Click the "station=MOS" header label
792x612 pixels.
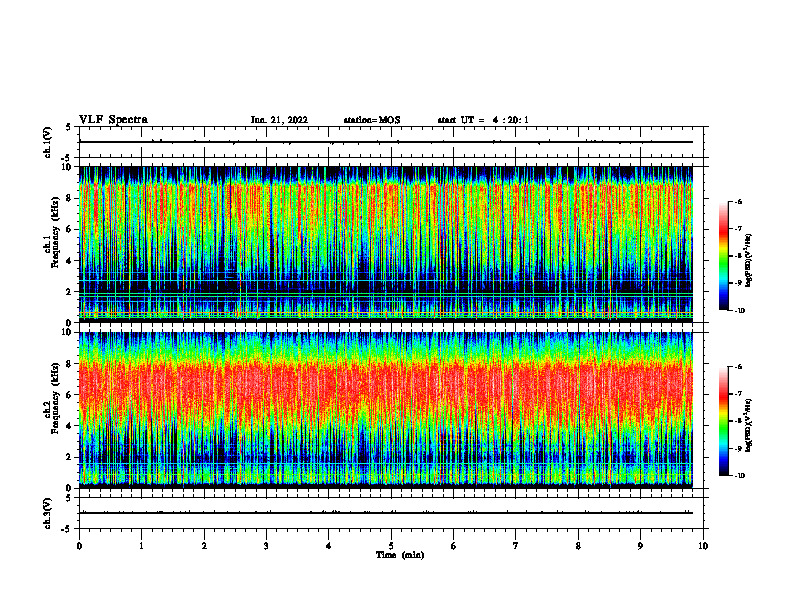pos(372,120)
